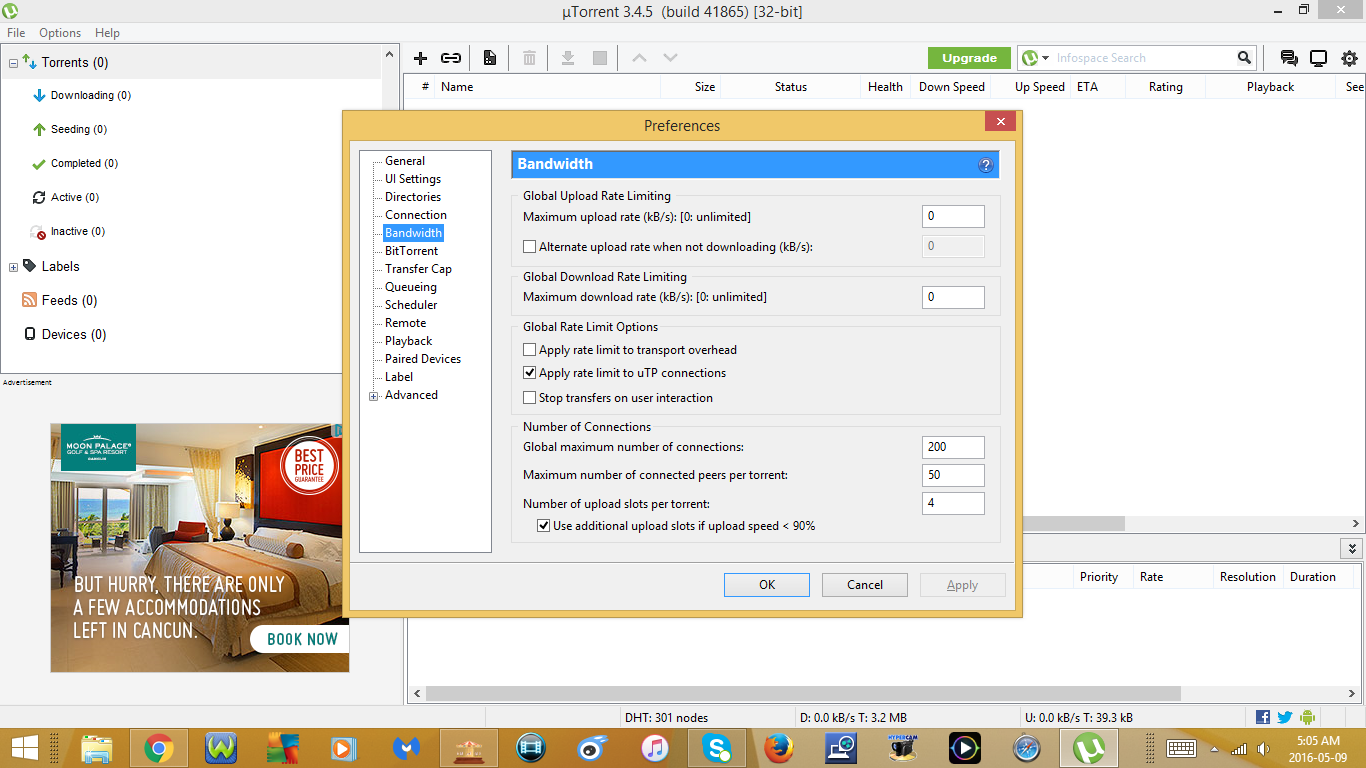Click the remote monitor toolbar icon
The image size is (1366, 768).
[1319, 58]
